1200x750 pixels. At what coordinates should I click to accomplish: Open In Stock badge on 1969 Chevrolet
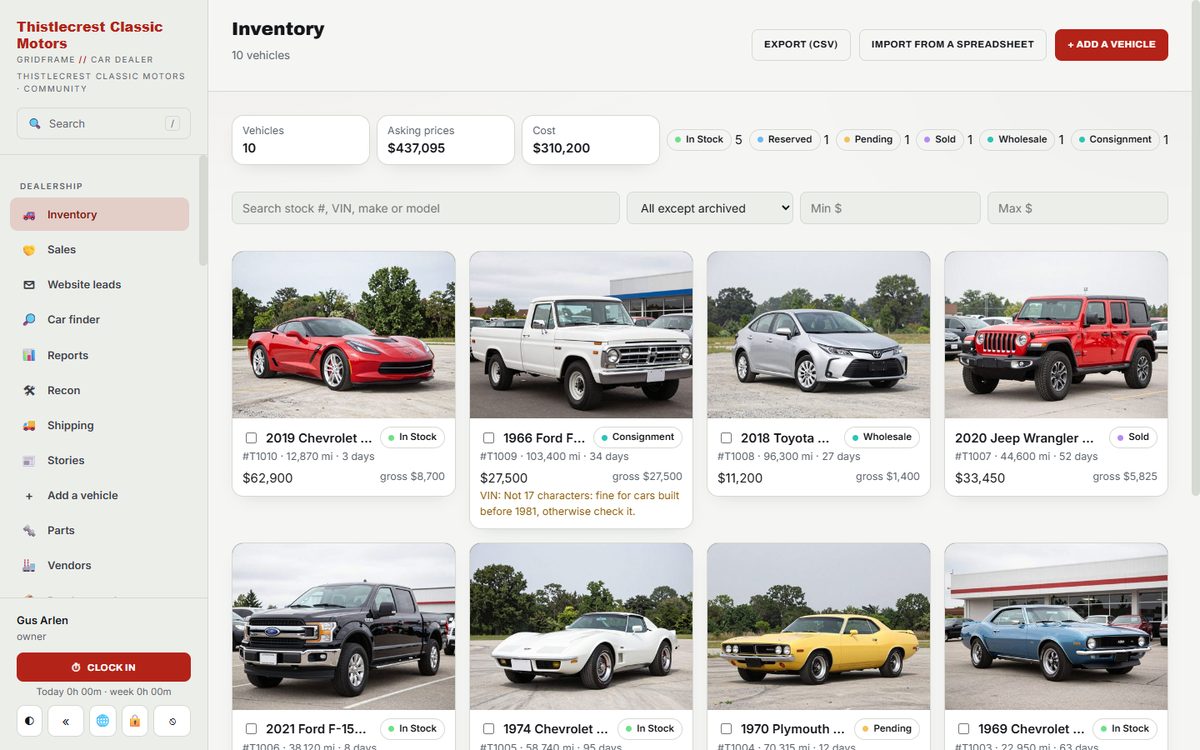pyautogui.click(x=1125, y=728)
